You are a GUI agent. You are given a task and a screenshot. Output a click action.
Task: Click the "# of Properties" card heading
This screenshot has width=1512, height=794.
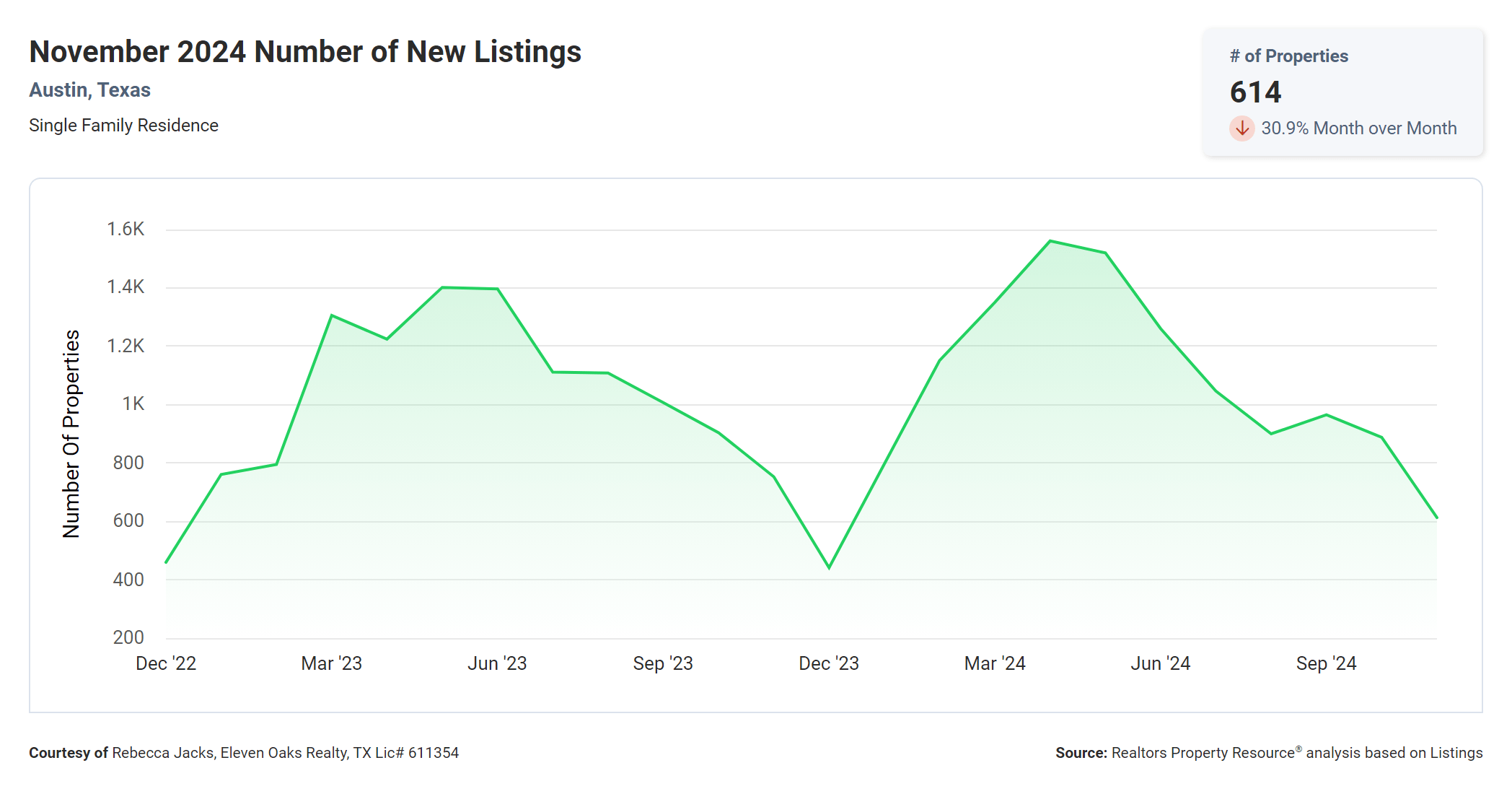point(1288,56)
